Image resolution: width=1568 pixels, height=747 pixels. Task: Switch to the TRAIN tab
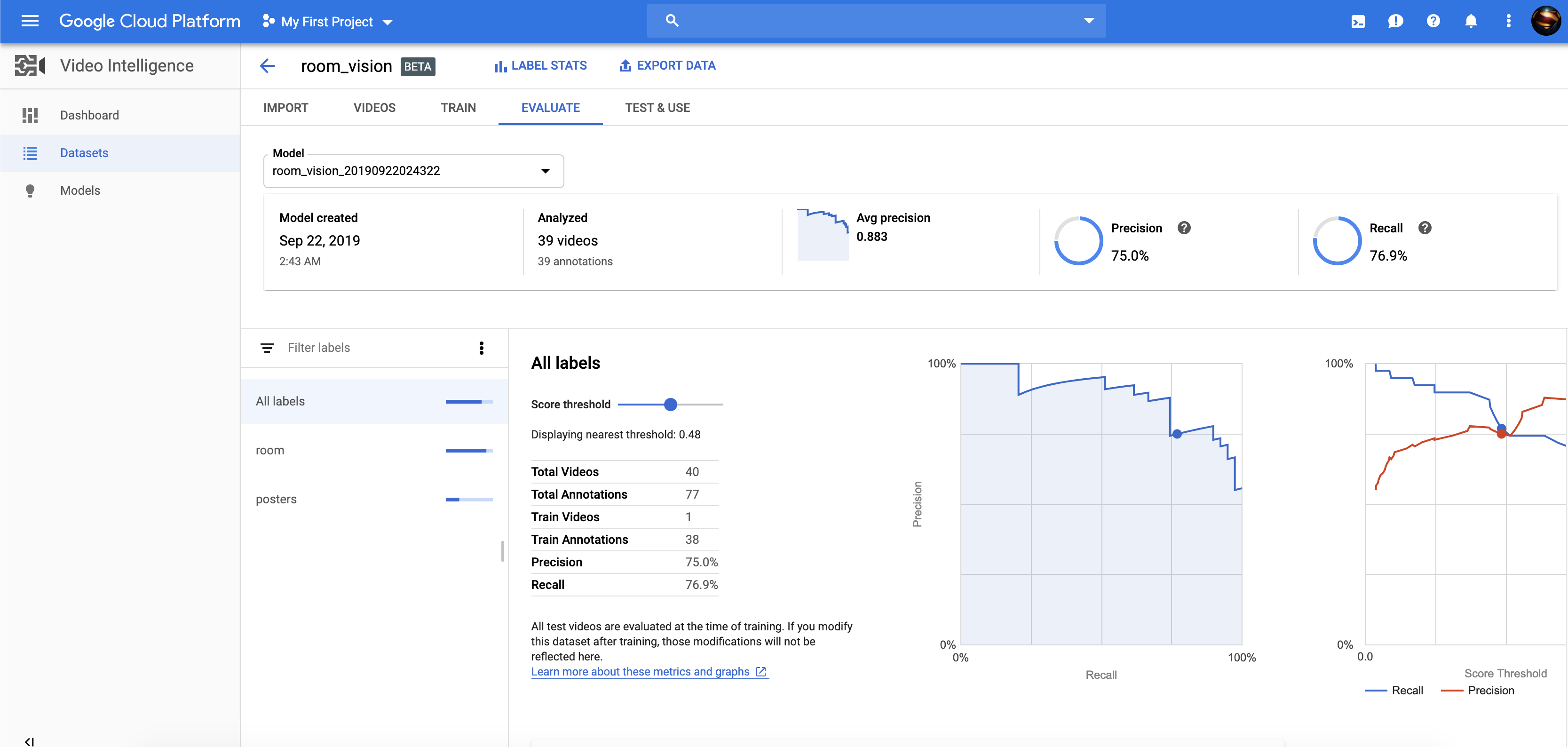pos(458,108)
